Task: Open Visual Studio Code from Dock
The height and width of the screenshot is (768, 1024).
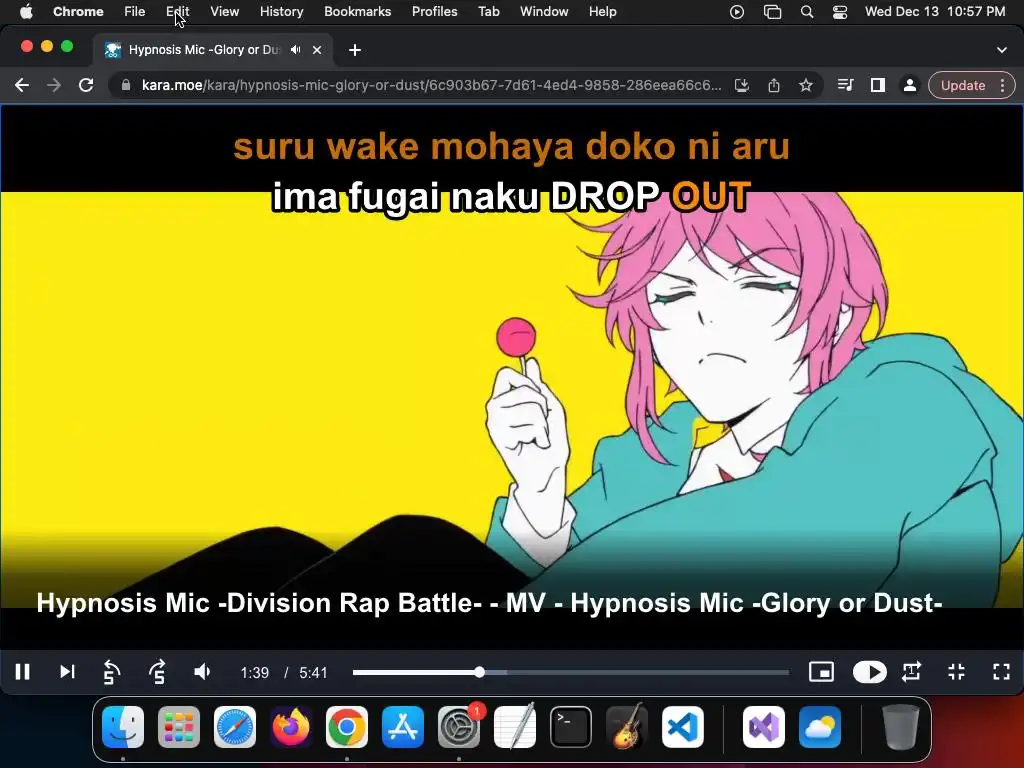Action: tap(682, 727)
